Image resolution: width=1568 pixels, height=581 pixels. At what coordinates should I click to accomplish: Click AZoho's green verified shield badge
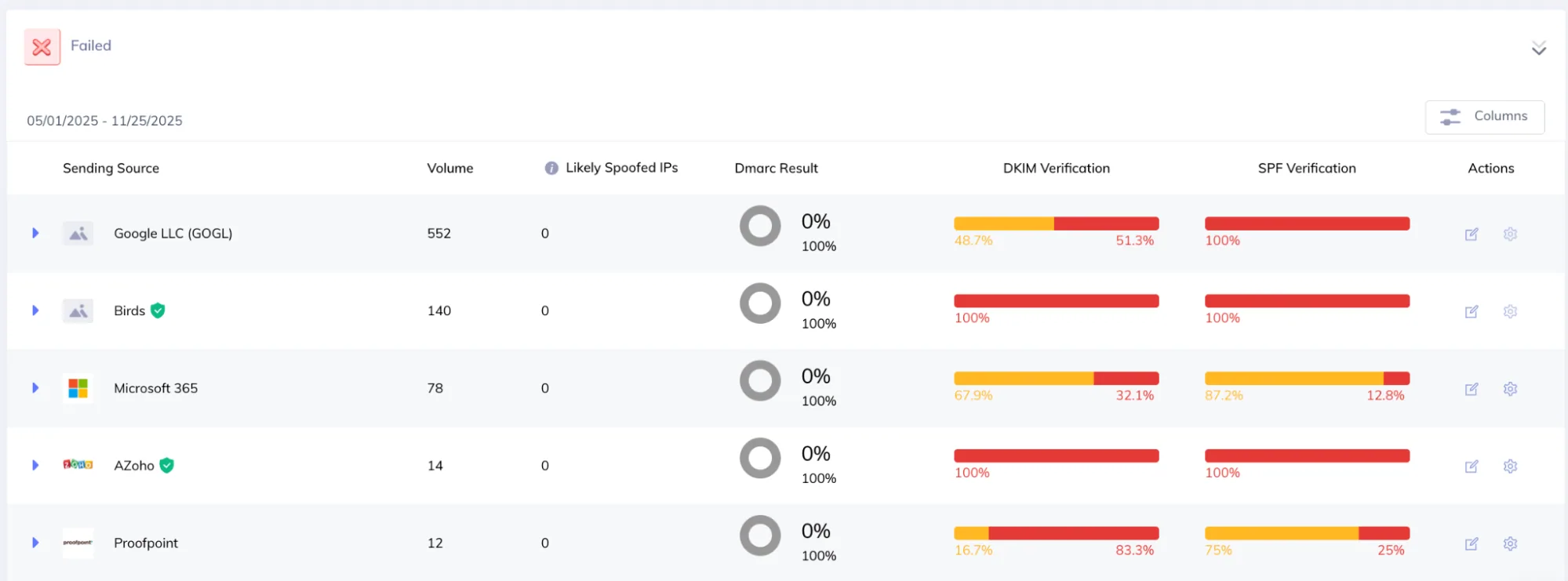(166, 465)
